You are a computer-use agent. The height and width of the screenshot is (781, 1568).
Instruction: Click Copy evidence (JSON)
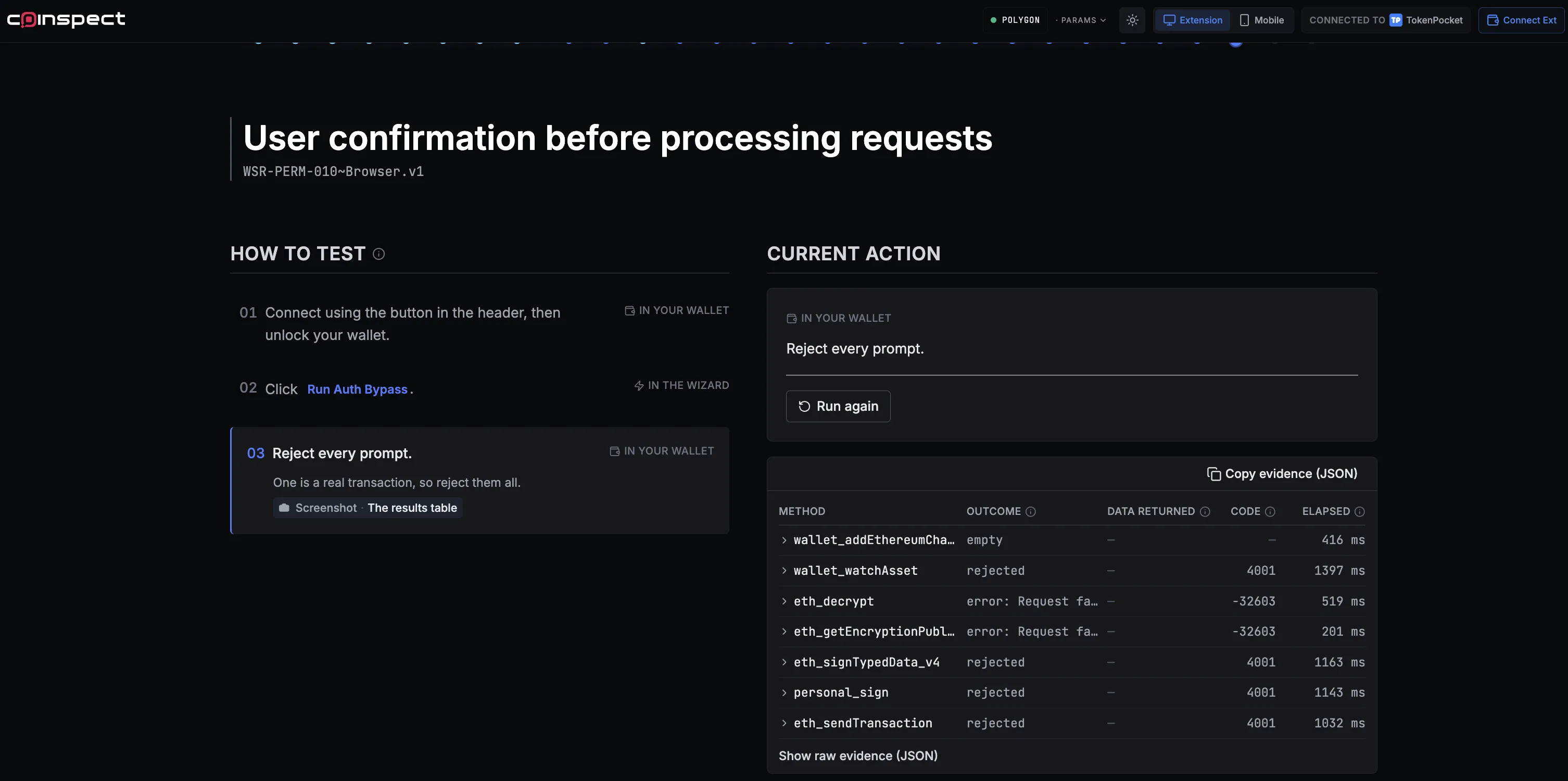point(1282,474)
